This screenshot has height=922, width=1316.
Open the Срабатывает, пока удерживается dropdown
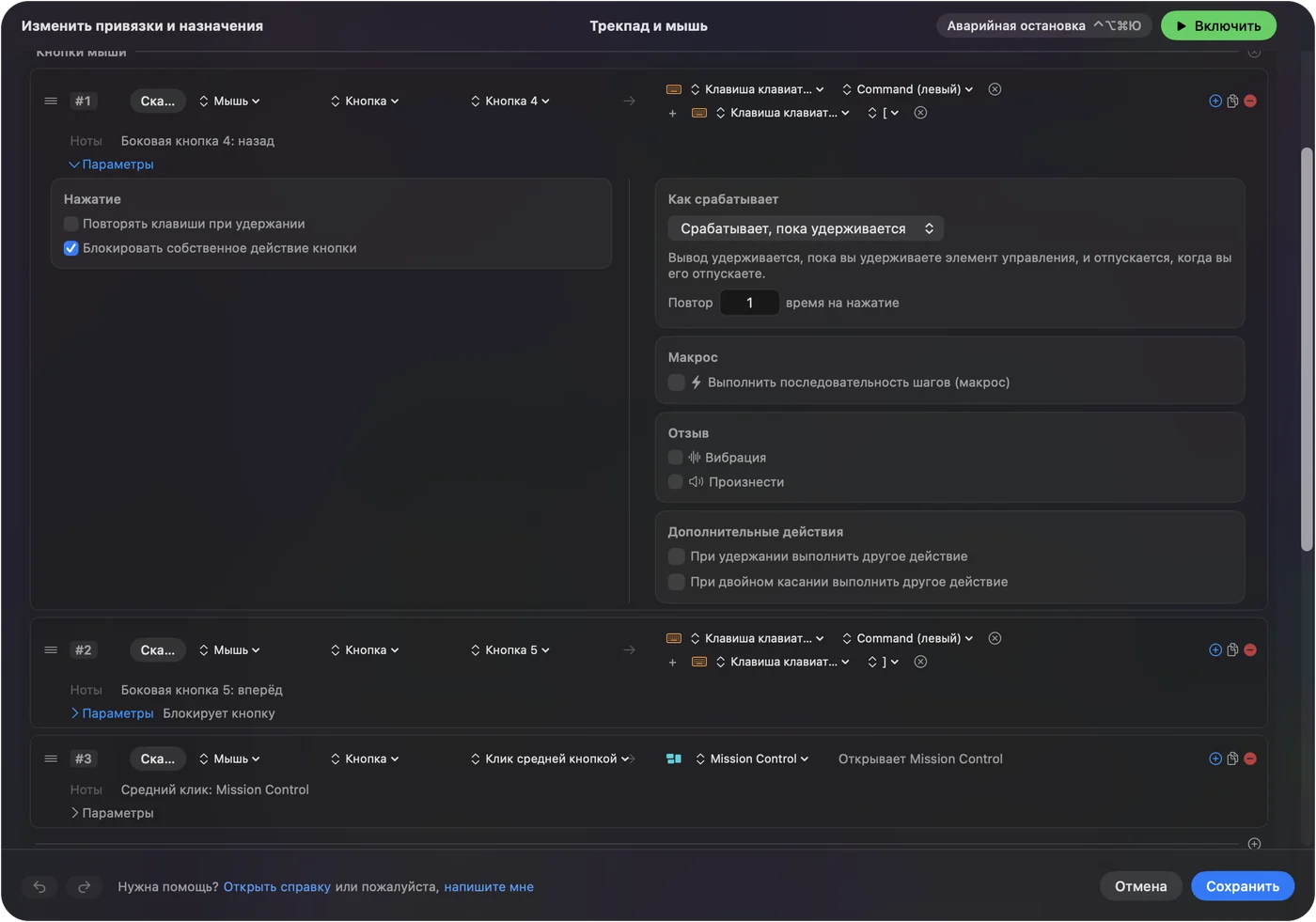point(806,228)
